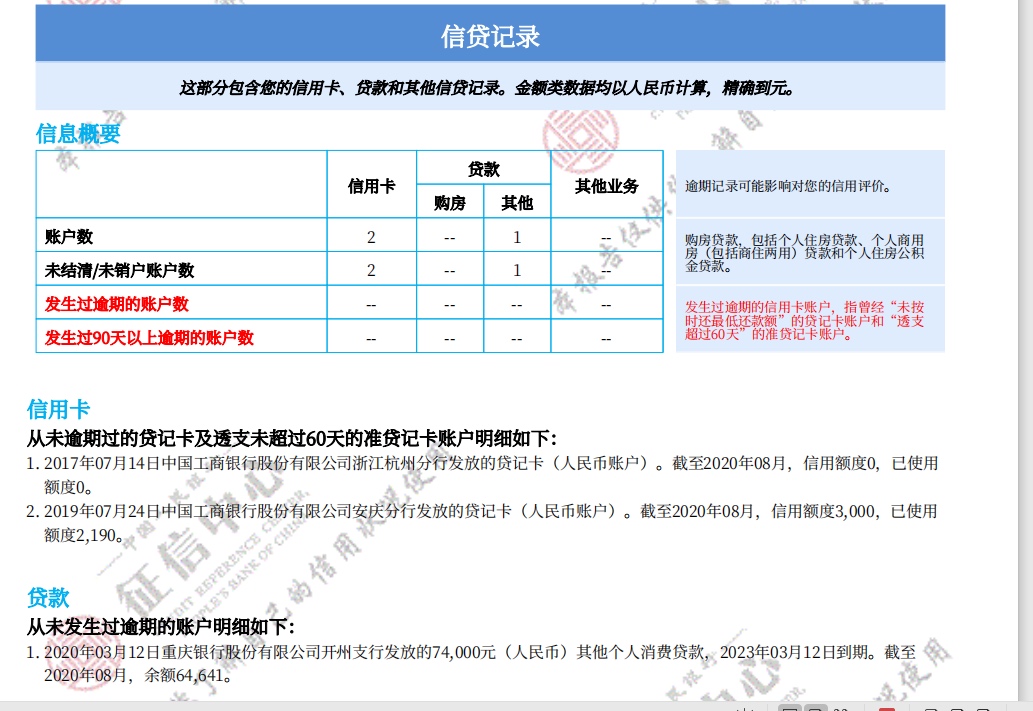Click the italic sentence starting 这部分包含您的信用卡
Screen dimensions: 1033x711
tap(486, 88)
